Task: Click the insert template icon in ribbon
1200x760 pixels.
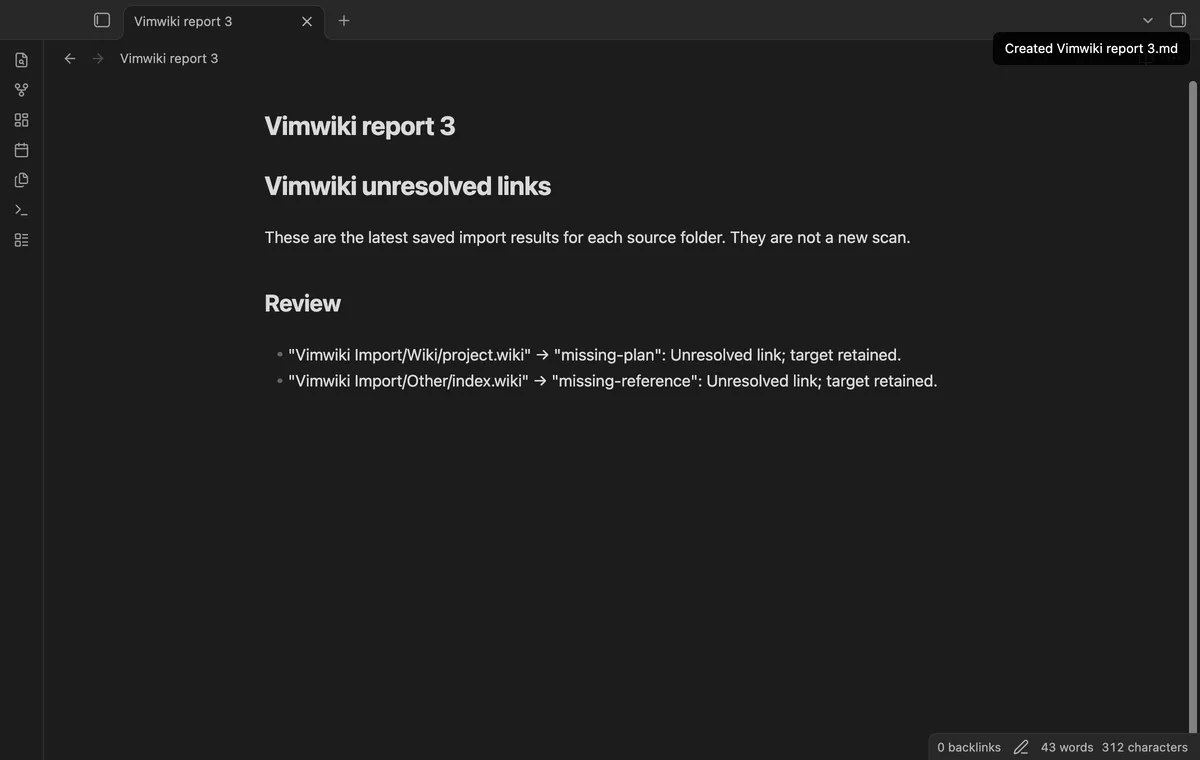Action: tap(22, 180)
